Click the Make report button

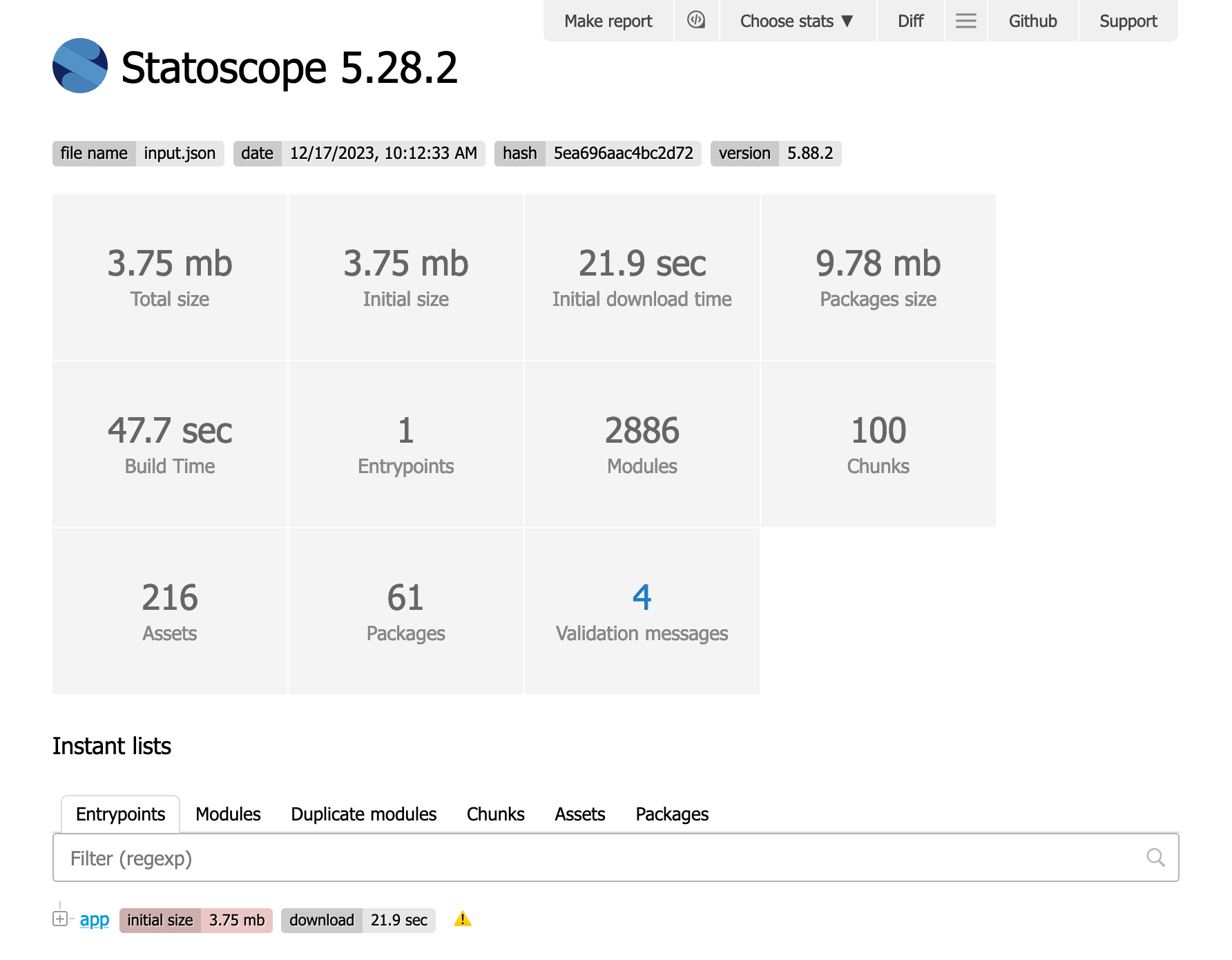(x=608, y=21)
